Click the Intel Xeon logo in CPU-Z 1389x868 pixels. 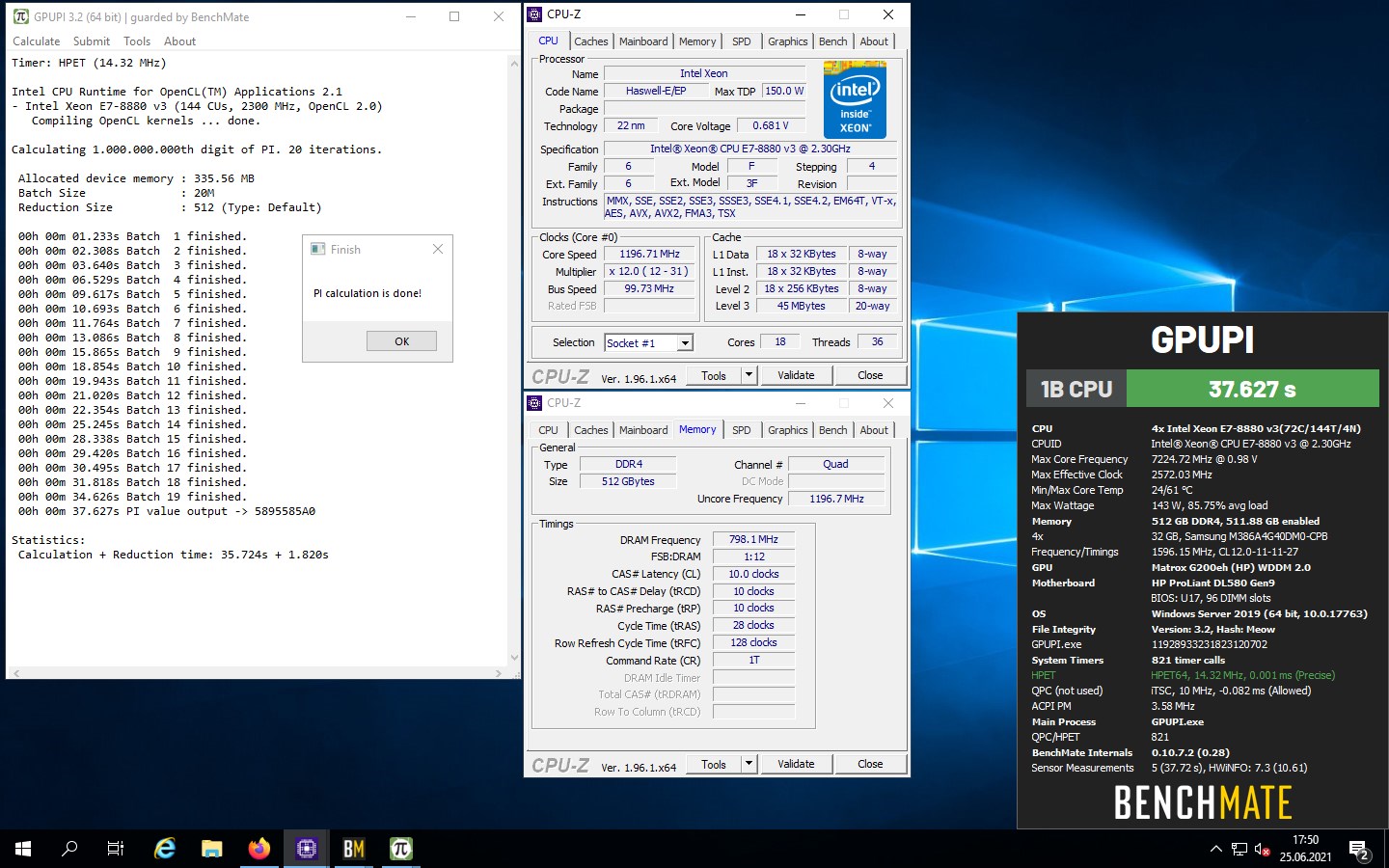pos(855,100)
